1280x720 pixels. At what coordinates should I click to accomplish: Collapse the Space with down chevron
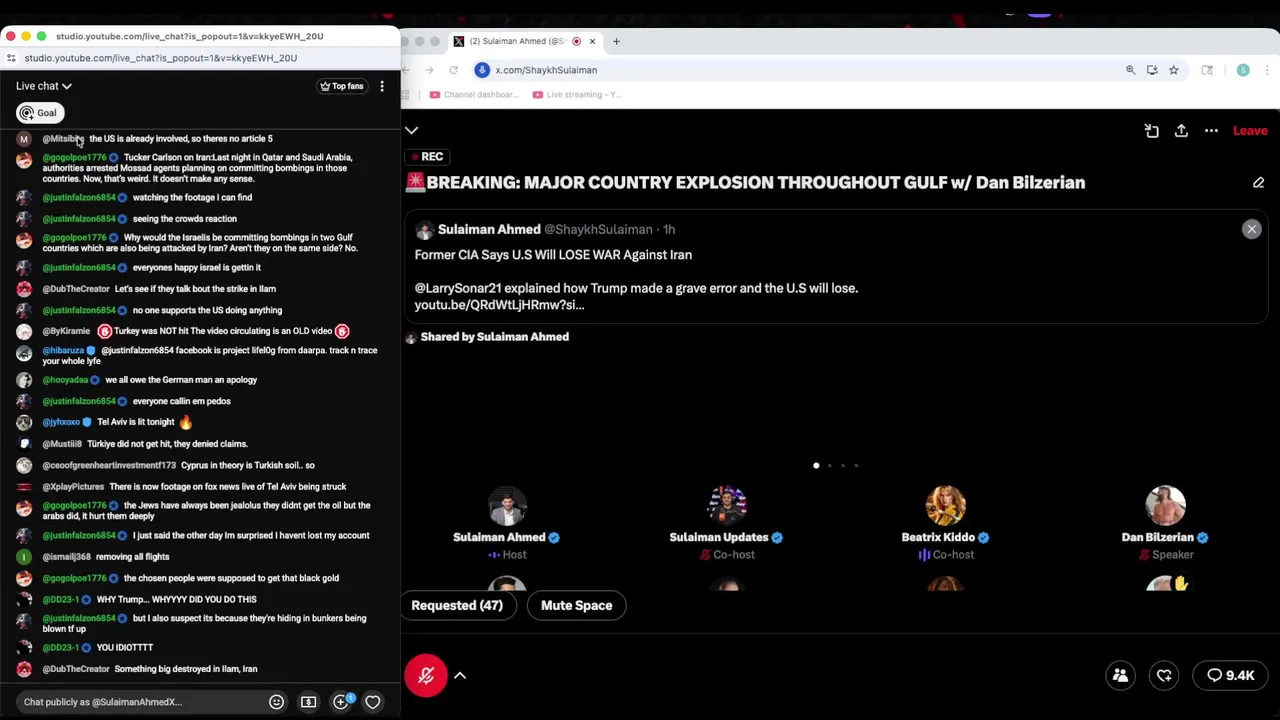pos(412,131)
